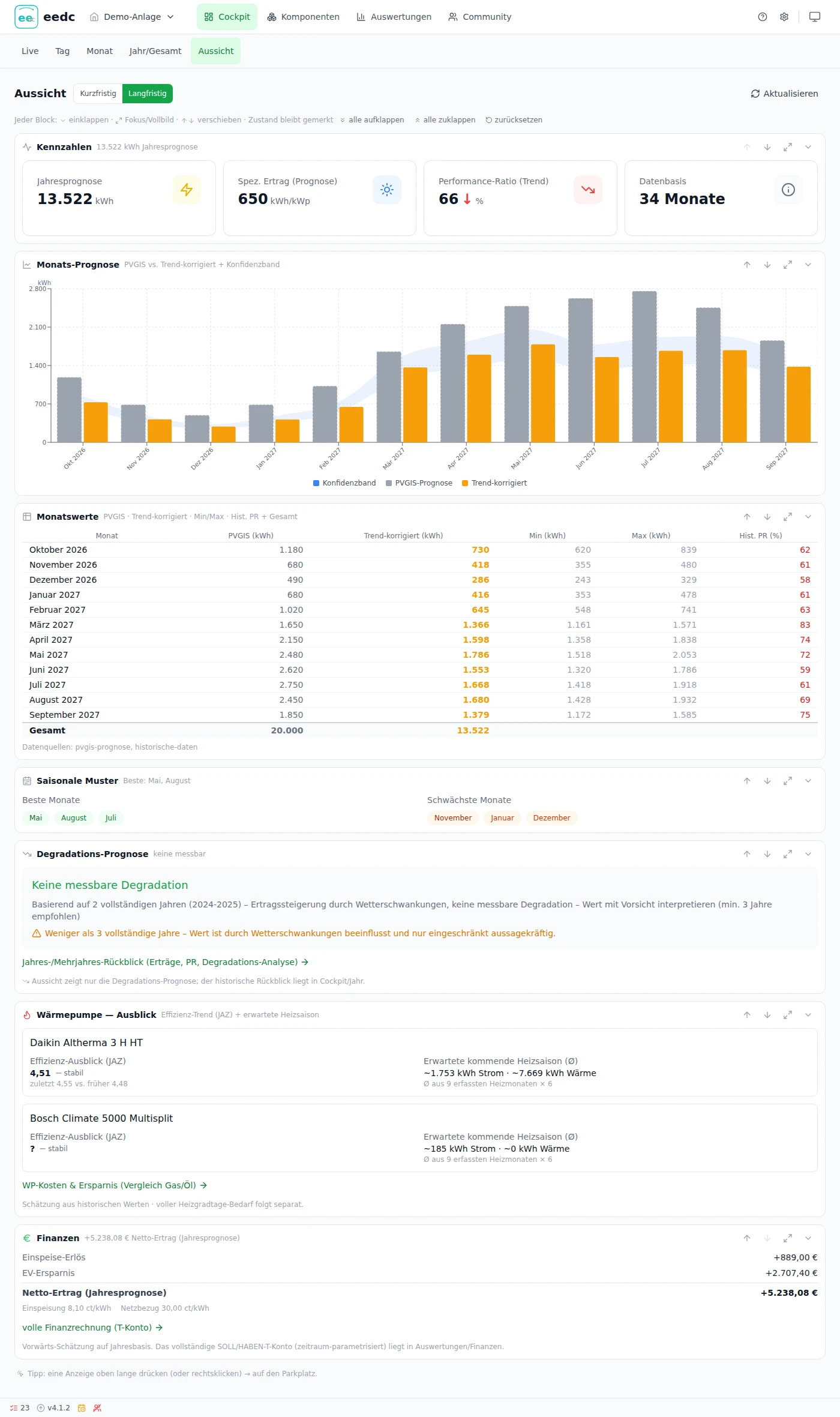Image resolution: width=840 pixels, height=1417 pixels.
Task: Open Kennzahlen block in fullscreen focus
Action: tap(788, 147)
